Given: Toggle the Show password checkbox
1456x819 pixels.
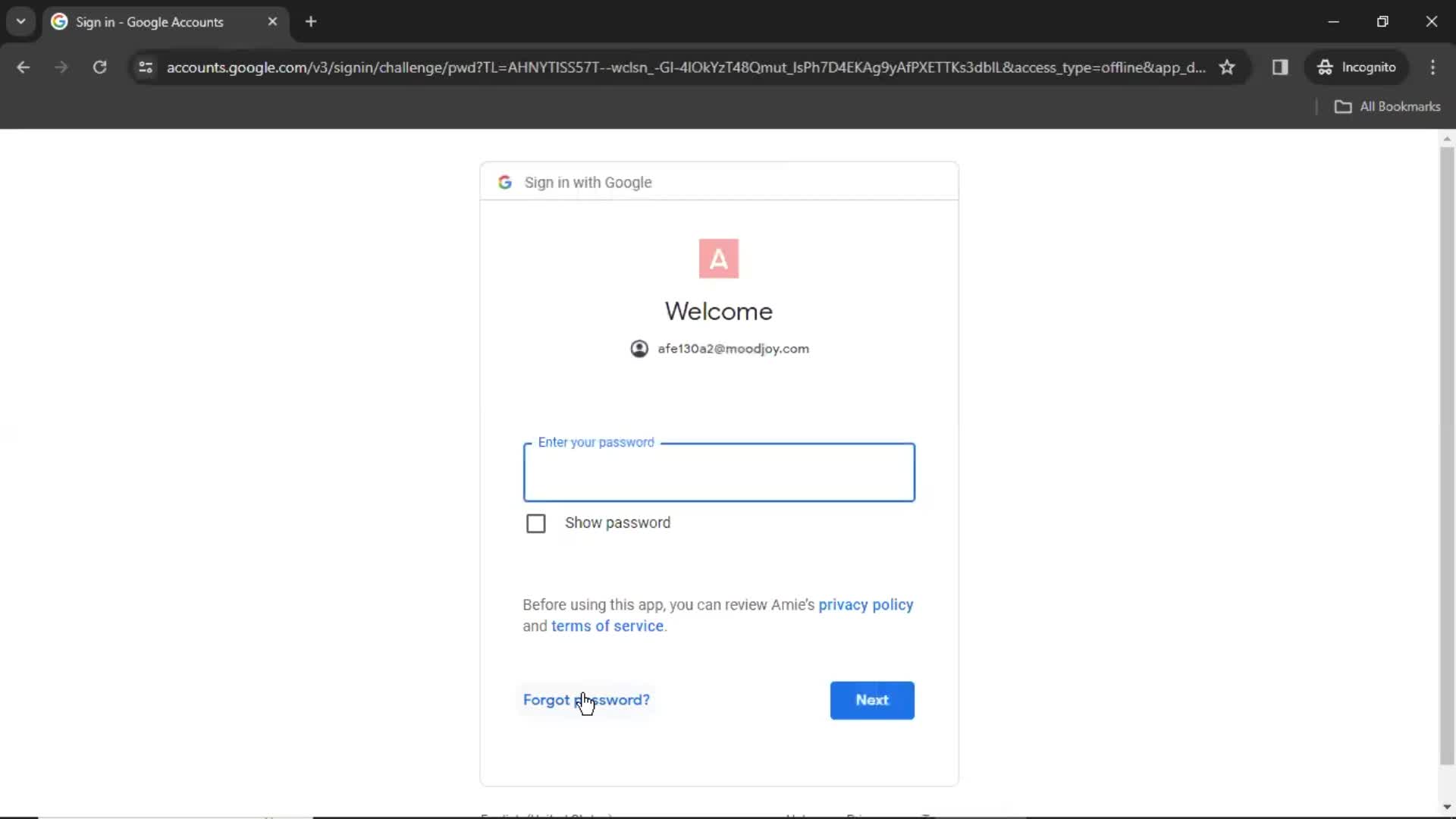Looking at the screenshot, I should [x=536, y=523].
